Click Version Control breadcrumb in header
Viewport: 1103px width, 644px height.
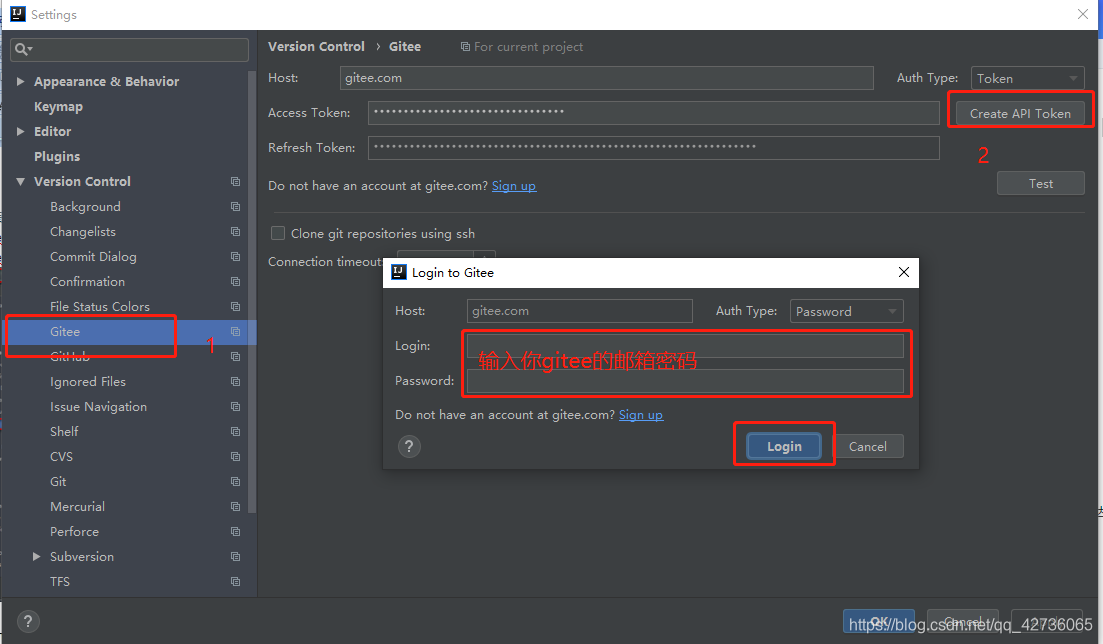(317, 46)
